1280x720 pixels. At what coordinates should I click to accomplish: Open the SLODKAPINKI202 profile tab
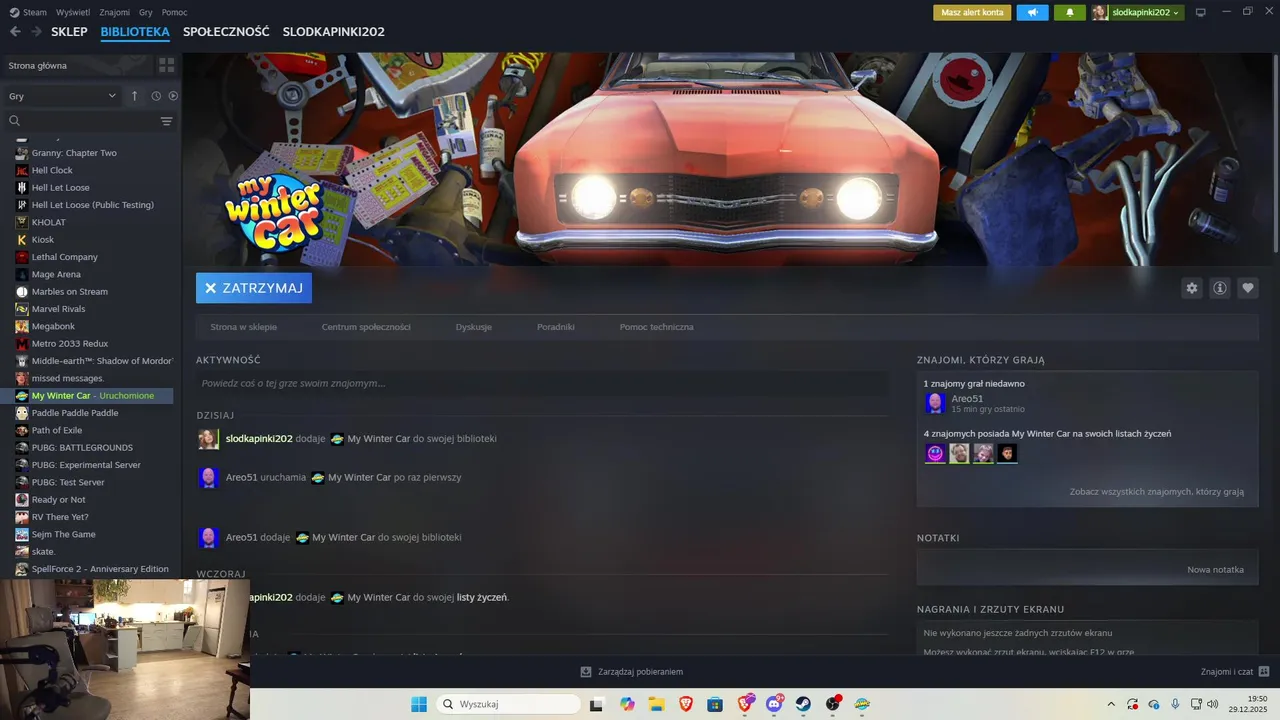(333, 32)
